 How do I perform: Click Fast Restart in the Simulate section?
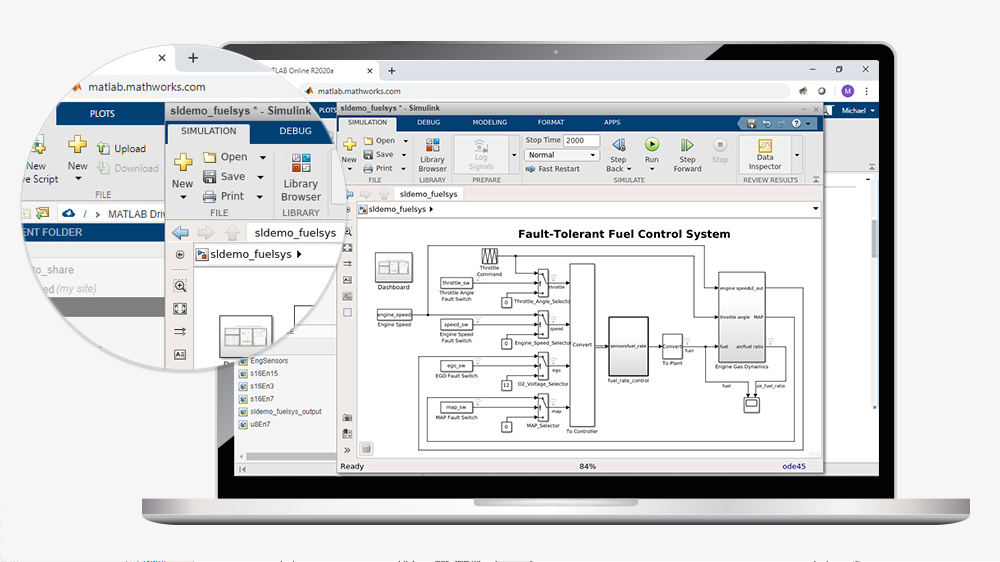[x=552, y=169]
